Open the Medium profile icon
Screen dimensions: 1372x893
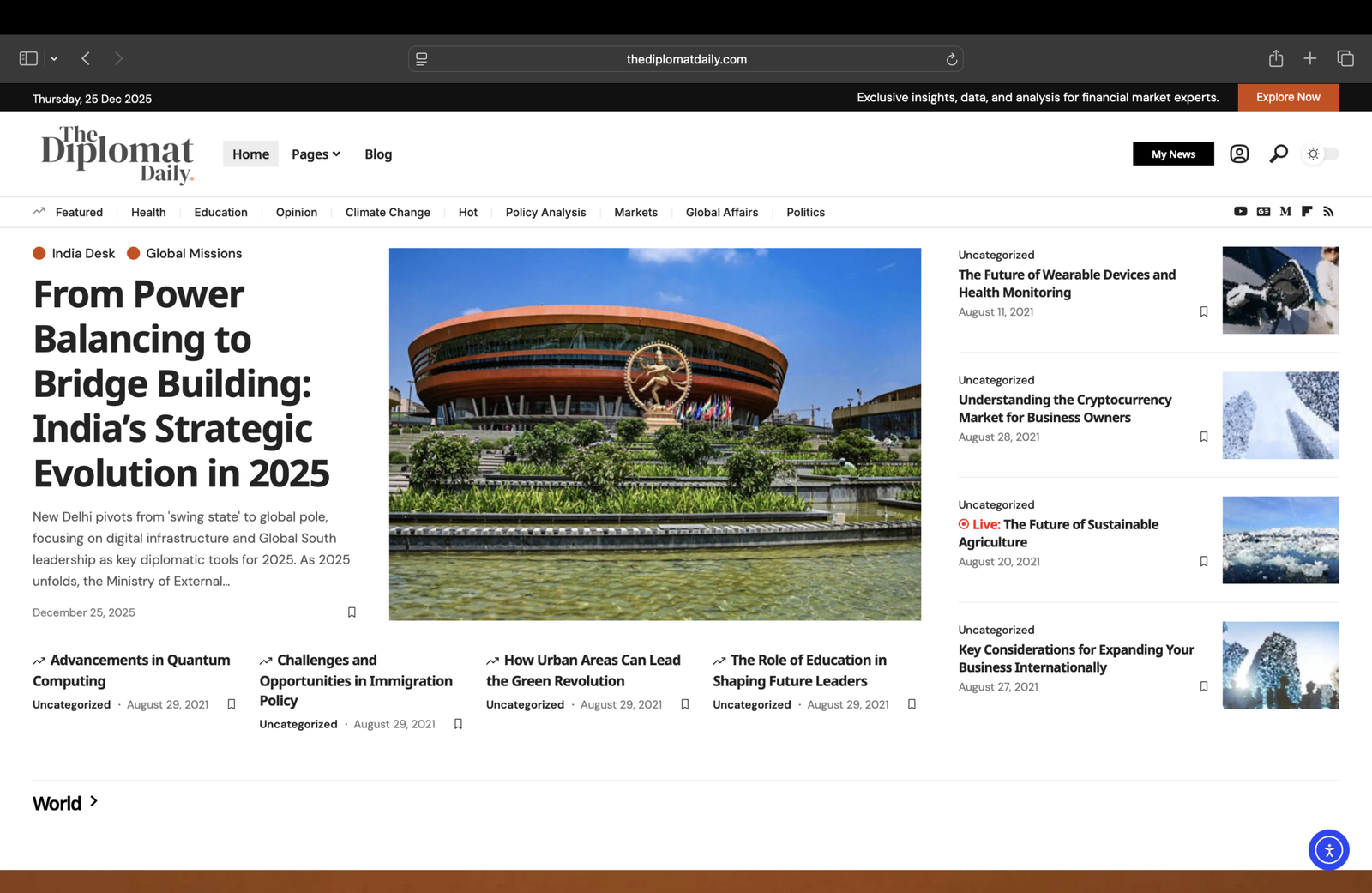coord(1285,211)
